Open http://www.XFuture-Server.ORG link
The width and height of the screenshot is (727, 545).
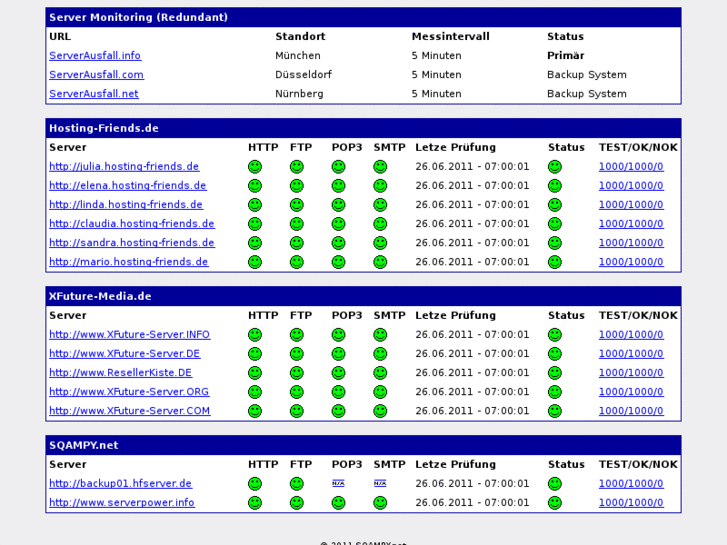[x=129, y=391]
